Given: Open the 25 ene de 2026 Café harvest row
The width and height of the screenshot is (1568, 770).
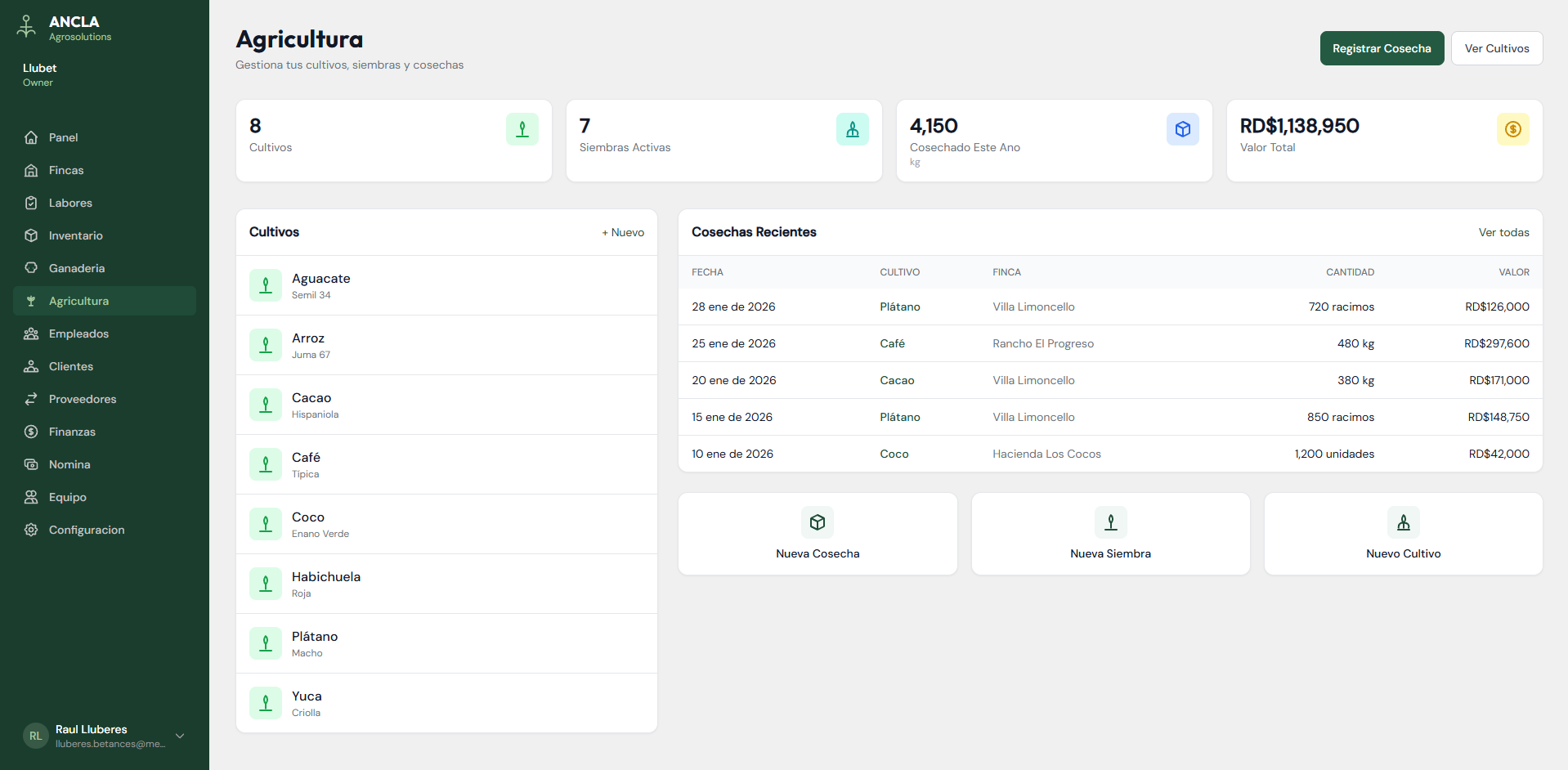Looking at the screenshot, I should [1109, 343].
